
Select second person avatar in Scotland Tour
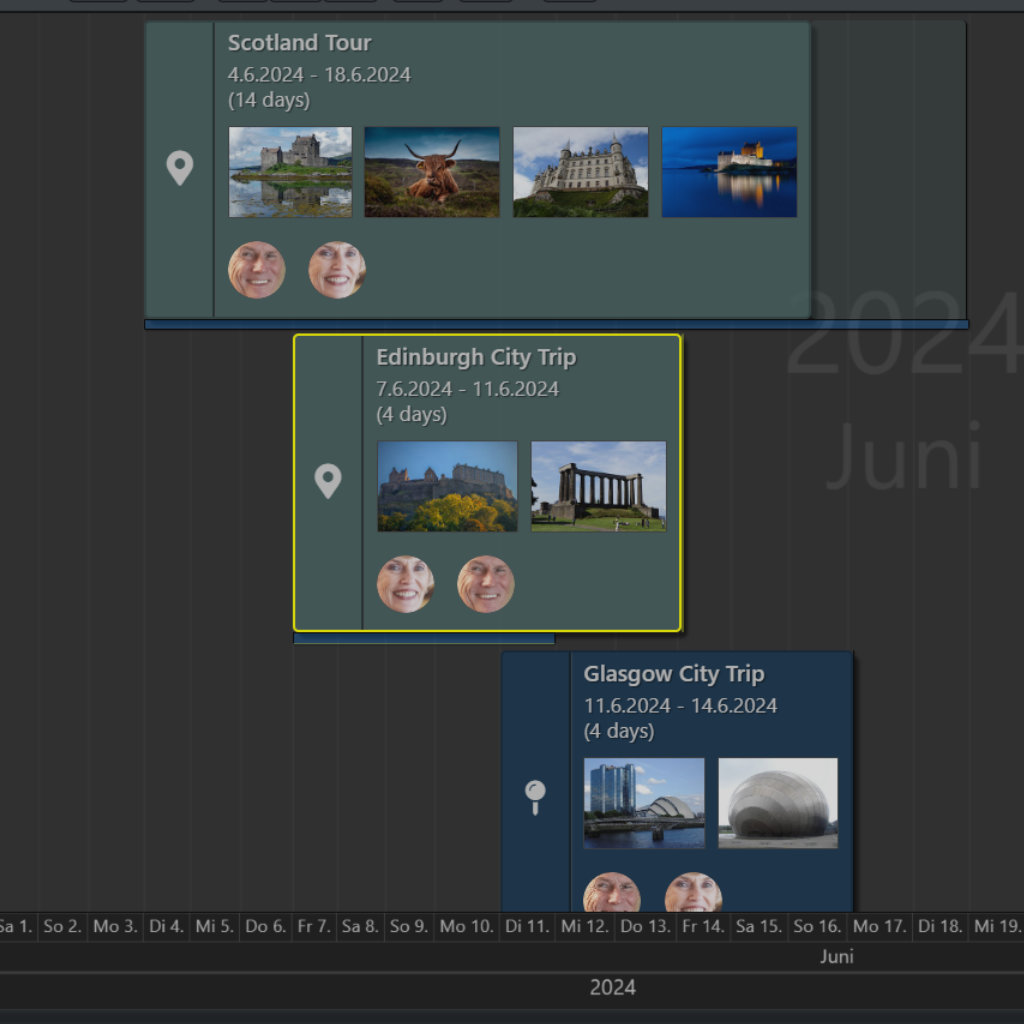pyautogui.click(x=337, y=270)
